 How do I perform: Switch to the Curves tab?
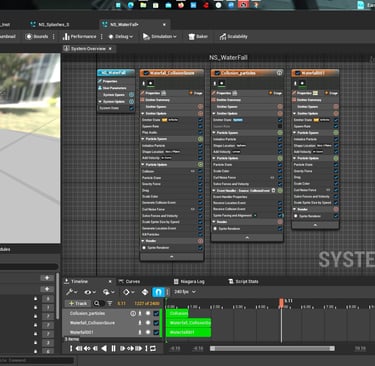pos(129,282)
